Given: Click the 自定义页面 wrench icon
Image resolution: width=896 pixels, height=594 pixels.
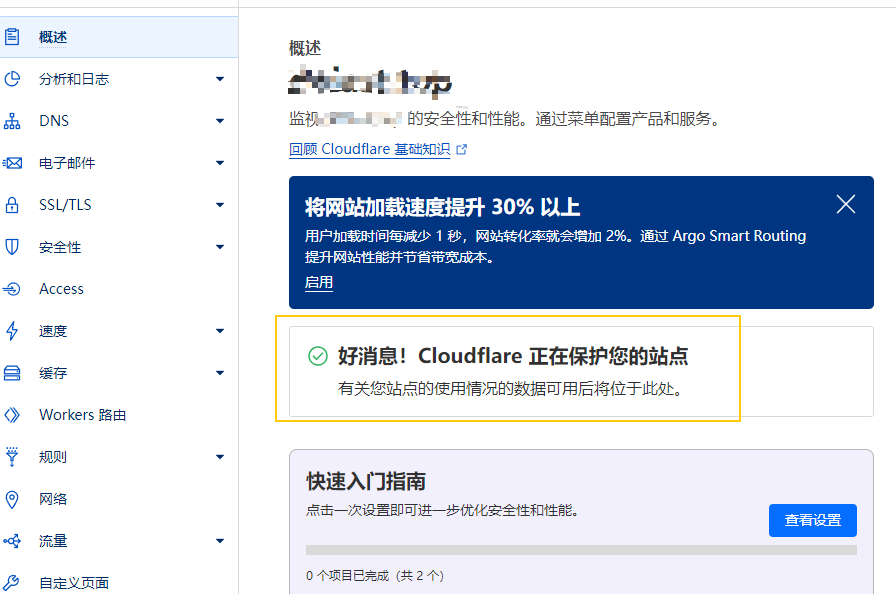Looking at the screenshot, I should tap(12, 583).
